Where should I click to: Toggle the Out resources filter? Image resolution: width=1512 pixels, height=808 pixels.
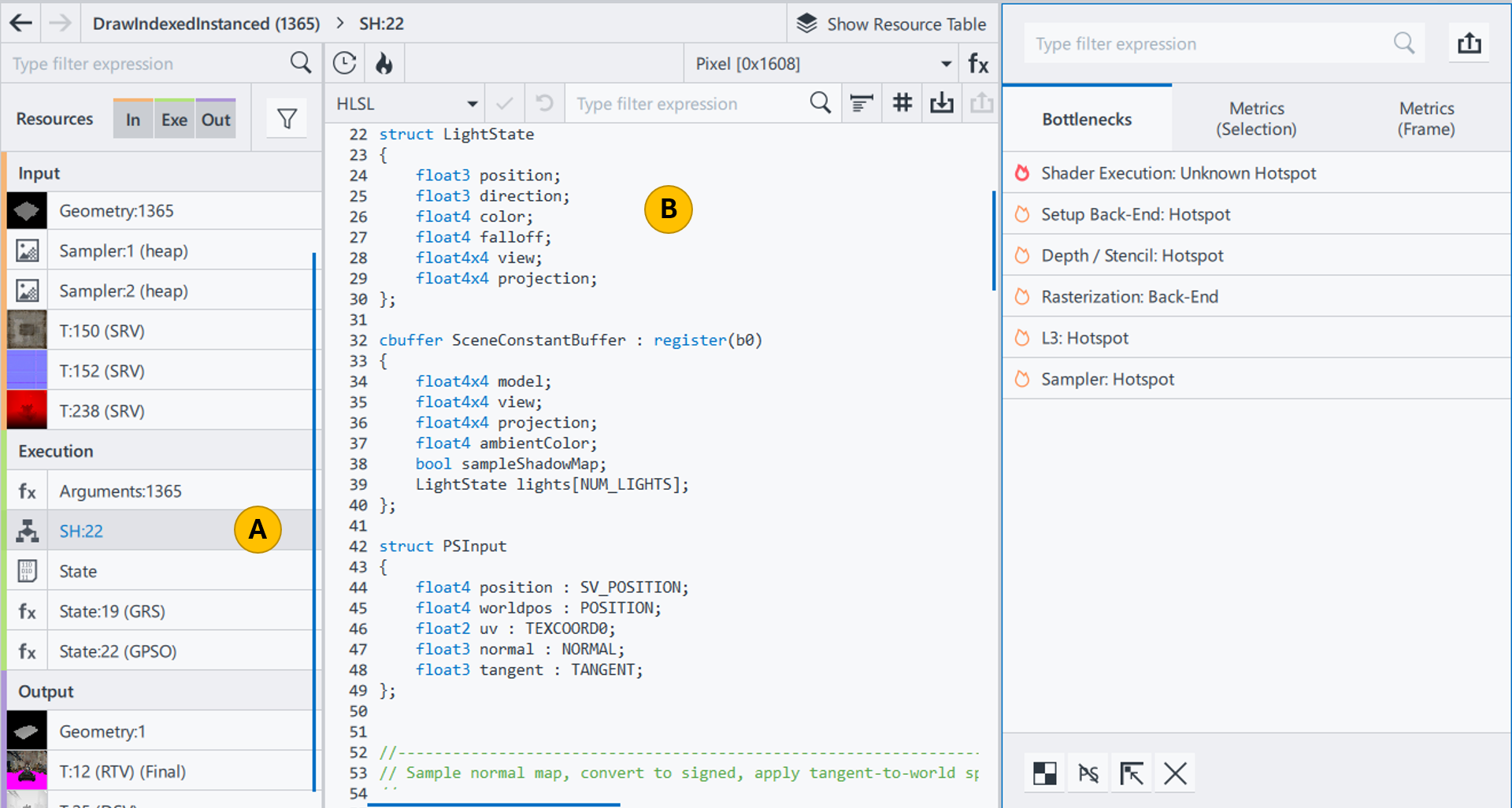(216, 120)
